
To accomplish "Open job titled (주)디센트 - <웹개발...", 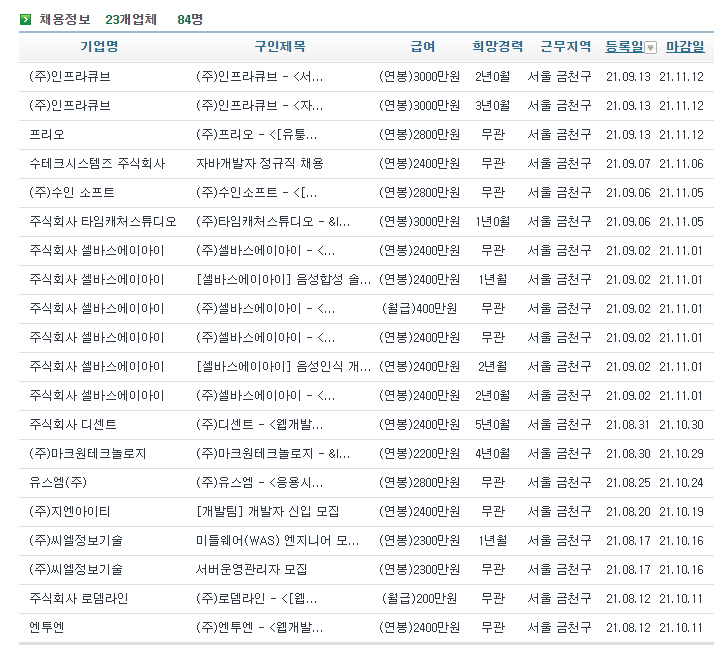I will point(259,424).
